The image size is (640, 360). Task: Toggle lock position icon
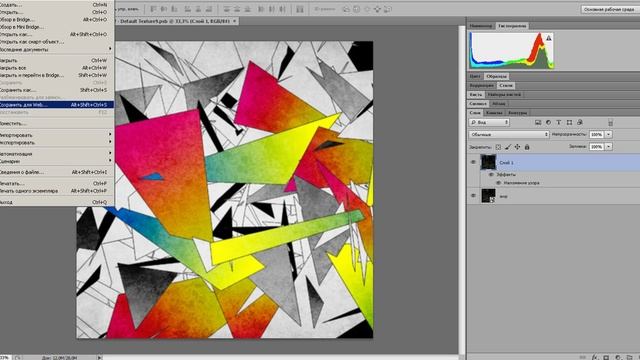tap(517, 147)
